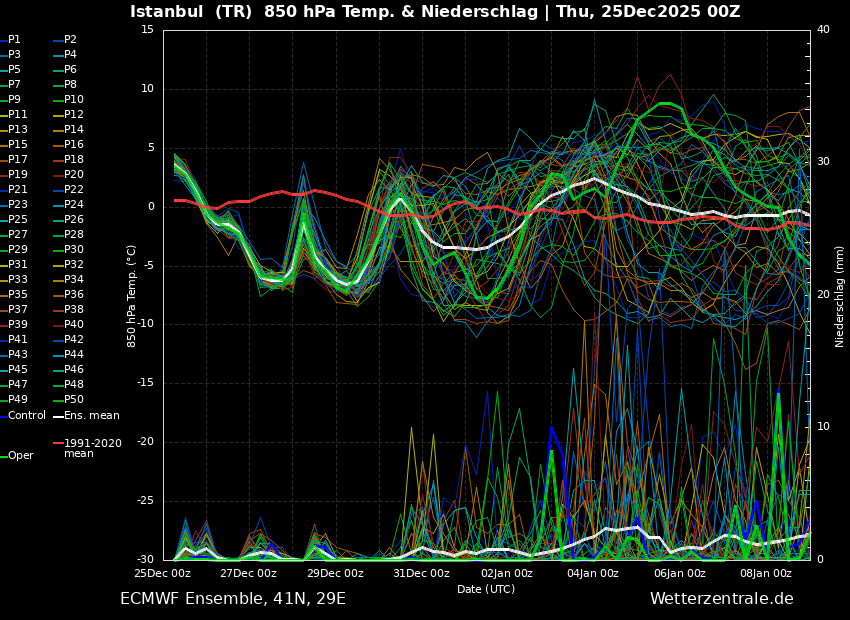This screenshot has width=850, height=620.
Task: Click temperature axis value -30
Action: [x=146, y=559]
